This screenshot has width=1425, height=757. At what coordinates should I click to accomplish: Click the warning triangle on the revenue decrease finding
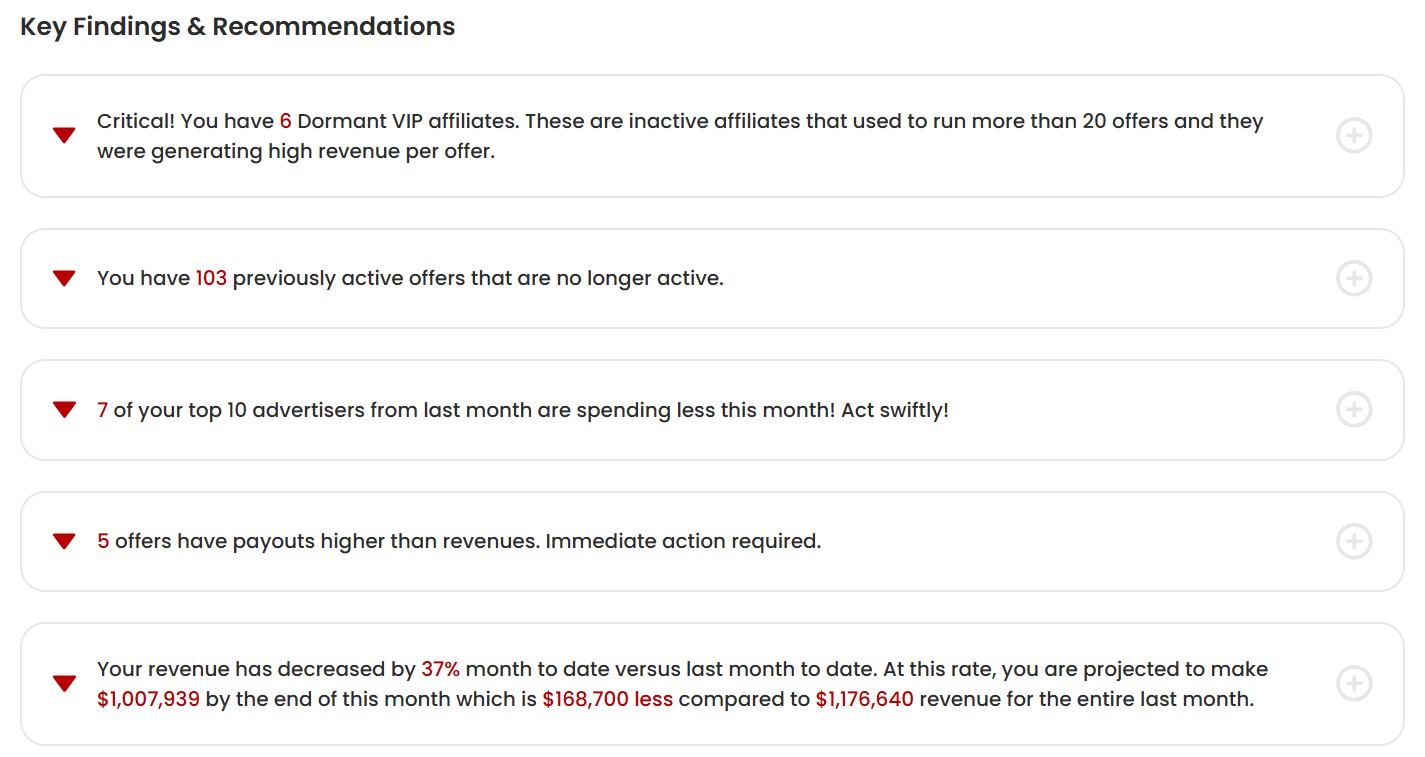[x=64, y=683]
